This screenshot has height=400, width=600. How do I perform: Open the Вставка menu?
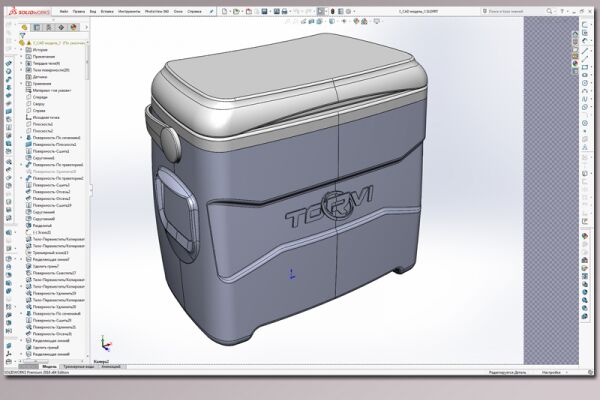pyautogui.click(x=107, y=11)
